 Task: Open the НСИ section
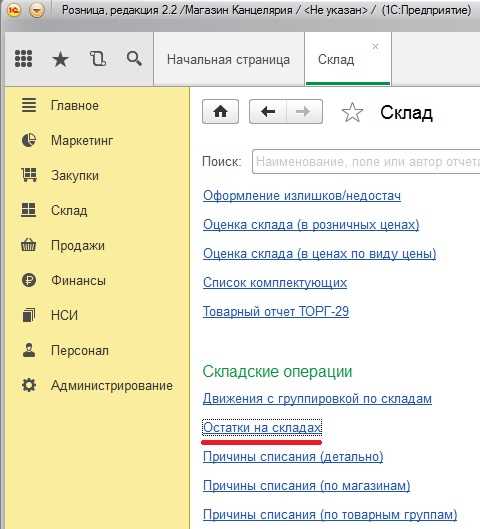[x=64, y=315]
